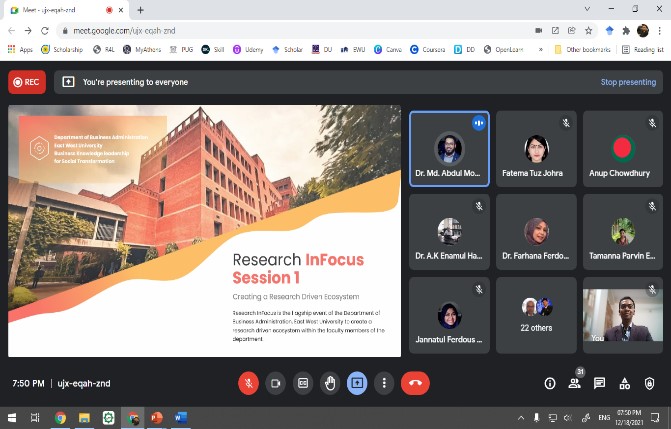Viewport: 671px width, 429px height.
Task: Open the blue extension icon in toolbar
Action: (609, 30)
